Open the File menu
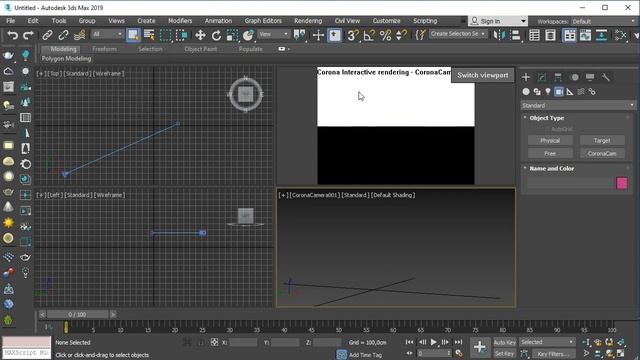 point(11,21)
